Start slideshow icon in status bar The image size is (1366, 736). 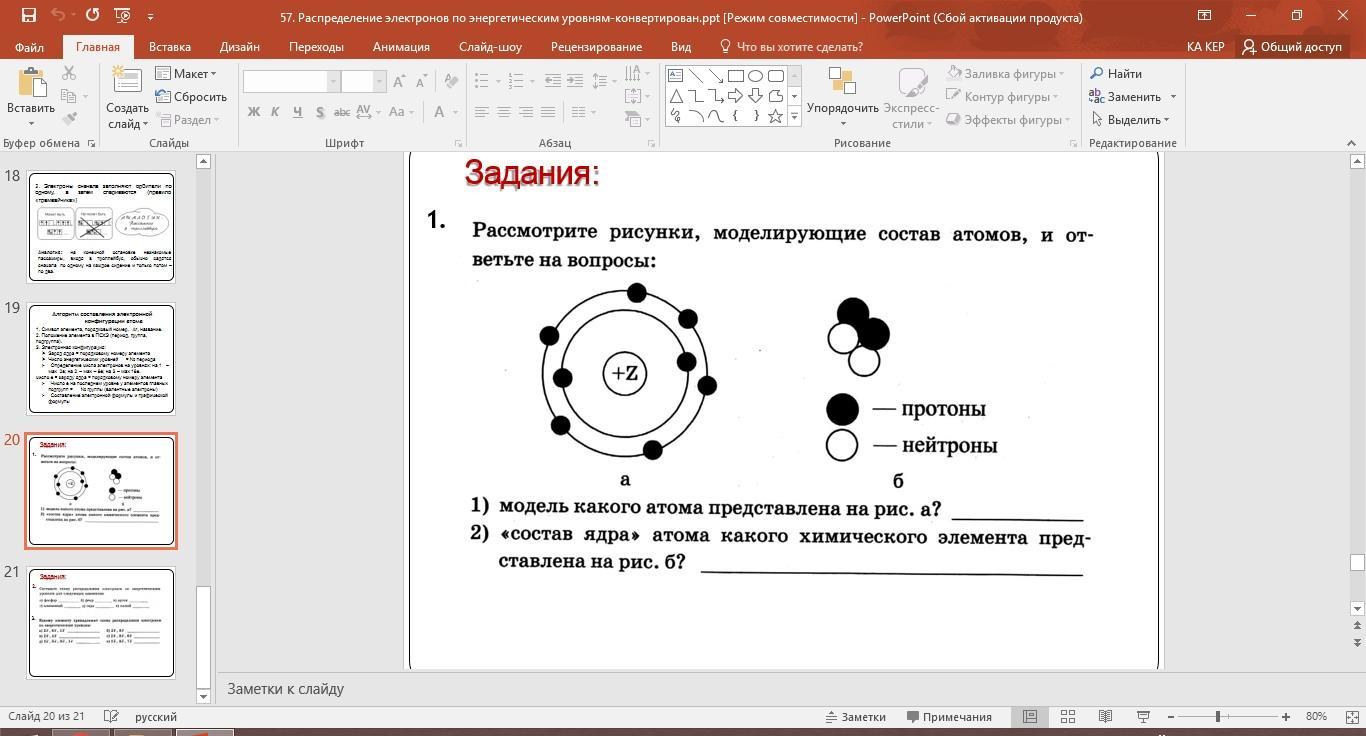pos(1143,716)
